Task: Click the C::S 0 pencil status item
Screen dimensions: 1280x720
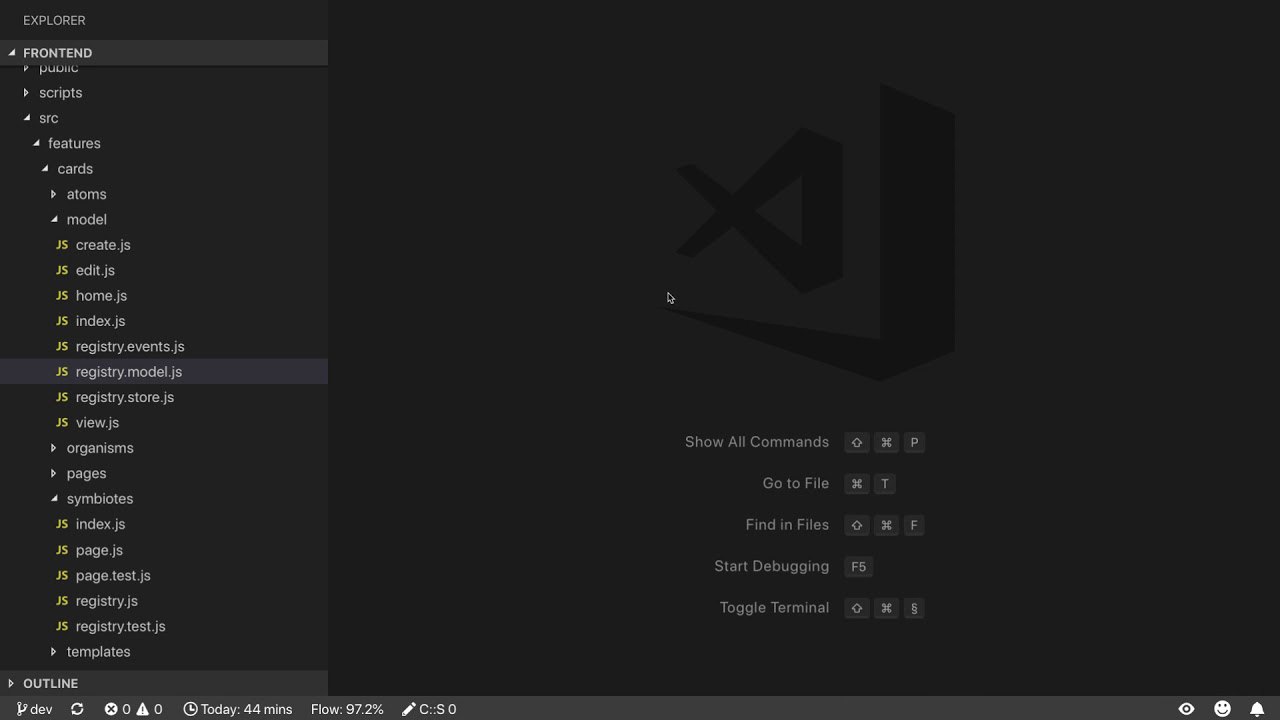Action: tap(429, 709)
